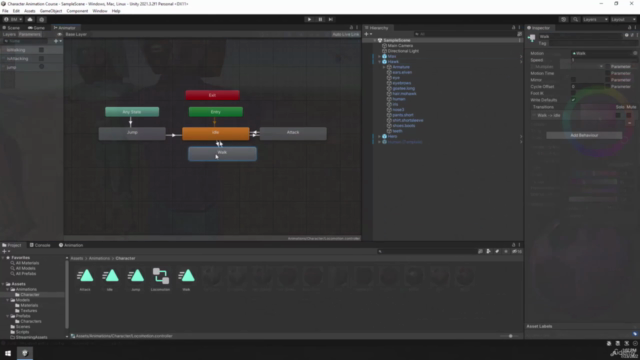Enable the Cycle Offset Parameter checkbox
Screen dimensions: 640x360
[x=608, y=87]
